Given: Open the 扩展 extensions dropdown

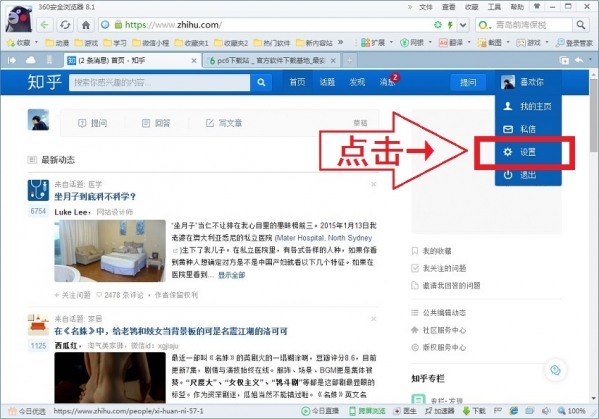Looking at the screenshot, I should (377, 42).
